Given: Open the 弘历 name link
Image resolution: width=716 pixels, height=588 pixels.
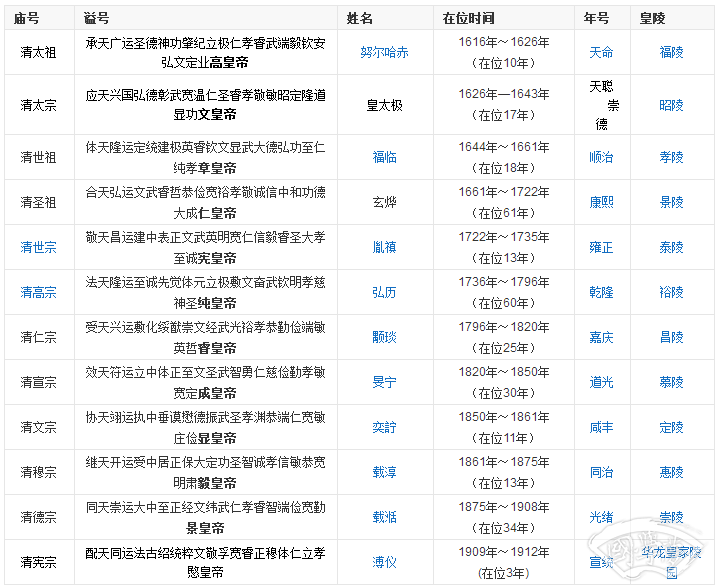Looking at the screenshot, I should tap(384, 292).
